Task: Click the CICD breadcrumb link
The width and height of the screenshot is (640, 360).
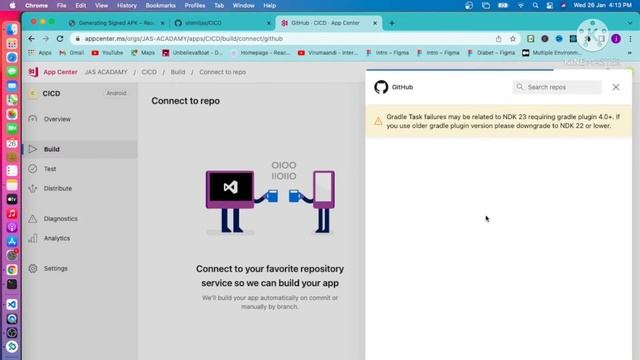Action: (149, 72)
